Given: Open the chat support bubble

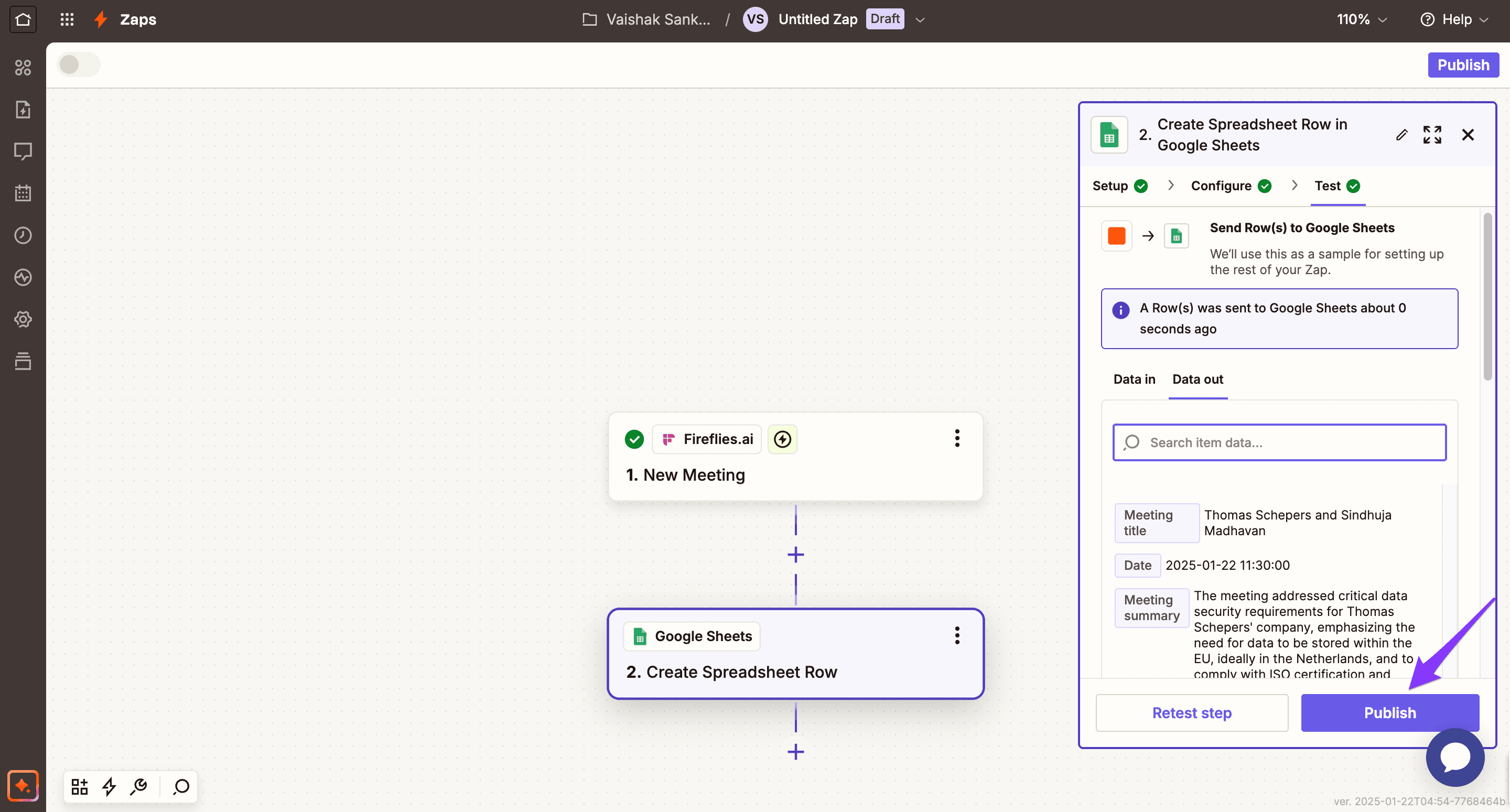Looking at the screenshot, I should (1455, 757).
